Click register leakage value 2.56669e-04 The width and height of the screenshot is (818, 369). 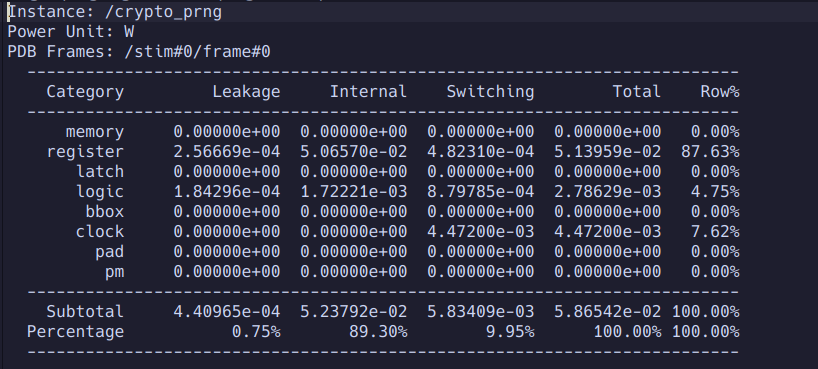pos(227,152)
